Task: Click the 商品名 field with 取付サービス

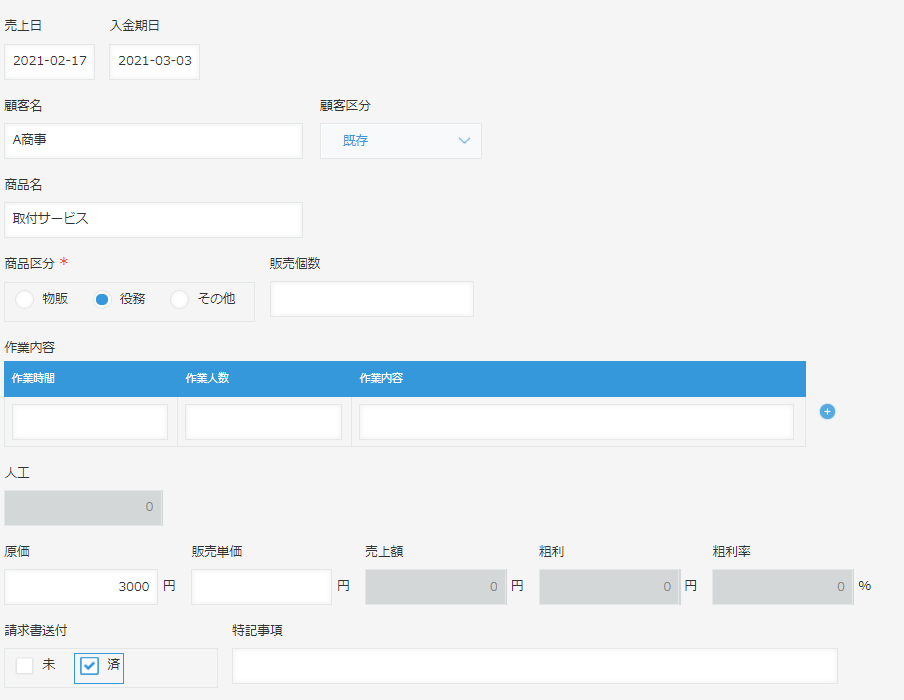Action: [153, 220]
